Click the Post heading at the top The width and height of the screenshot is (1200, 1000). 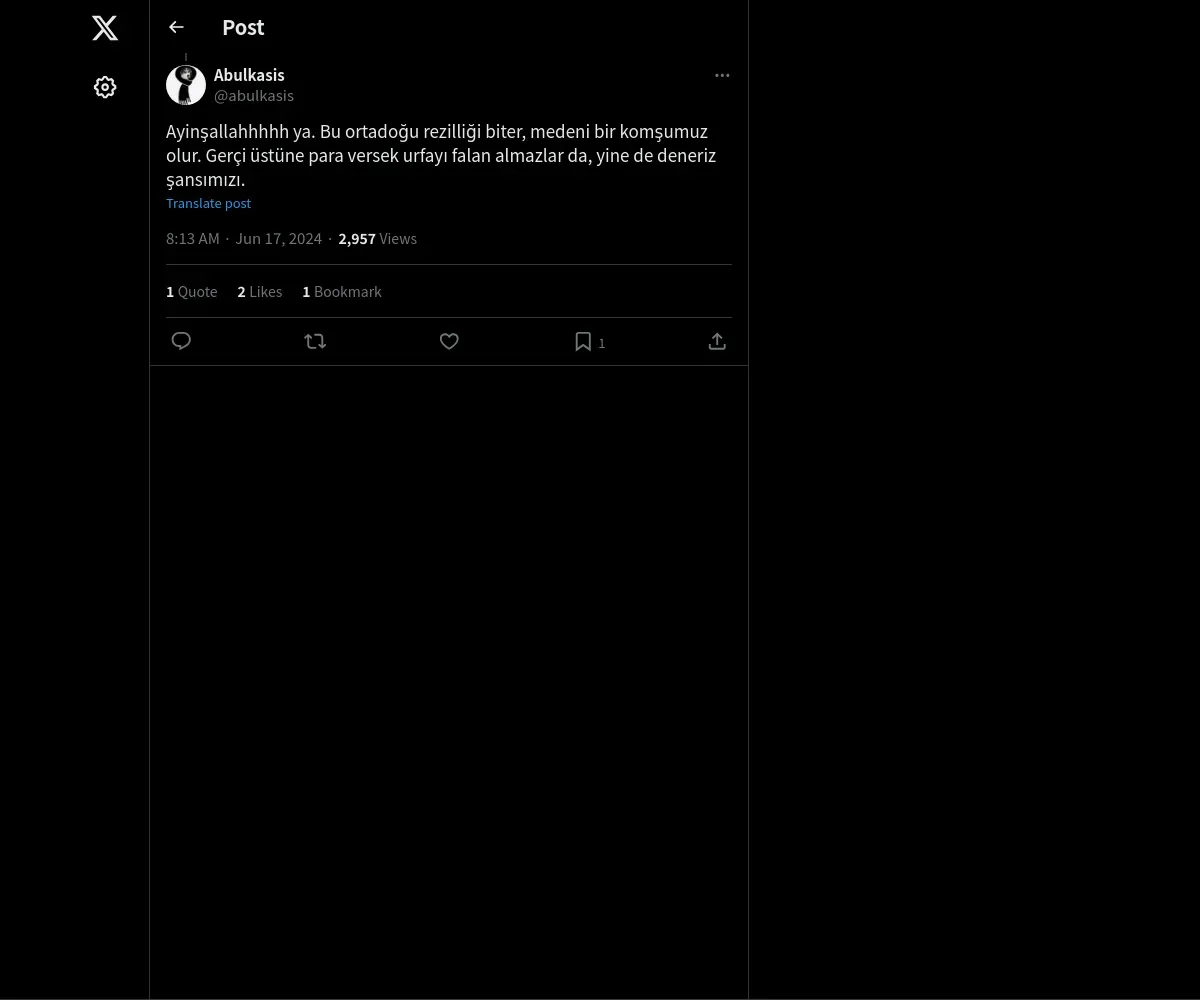pyautogui.click(x=243, y=28)
